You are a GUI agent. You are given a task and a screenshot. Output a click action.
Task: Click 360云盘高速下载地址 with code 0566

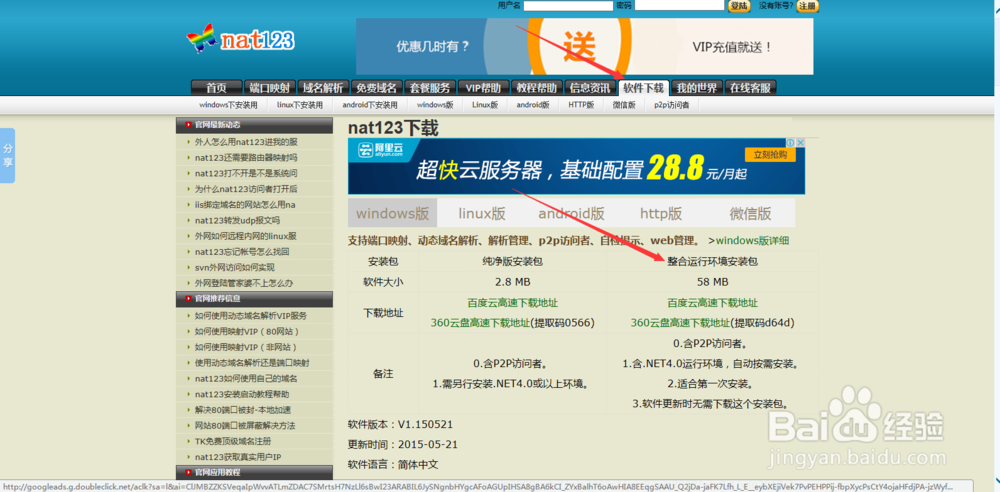coord(481,323)
